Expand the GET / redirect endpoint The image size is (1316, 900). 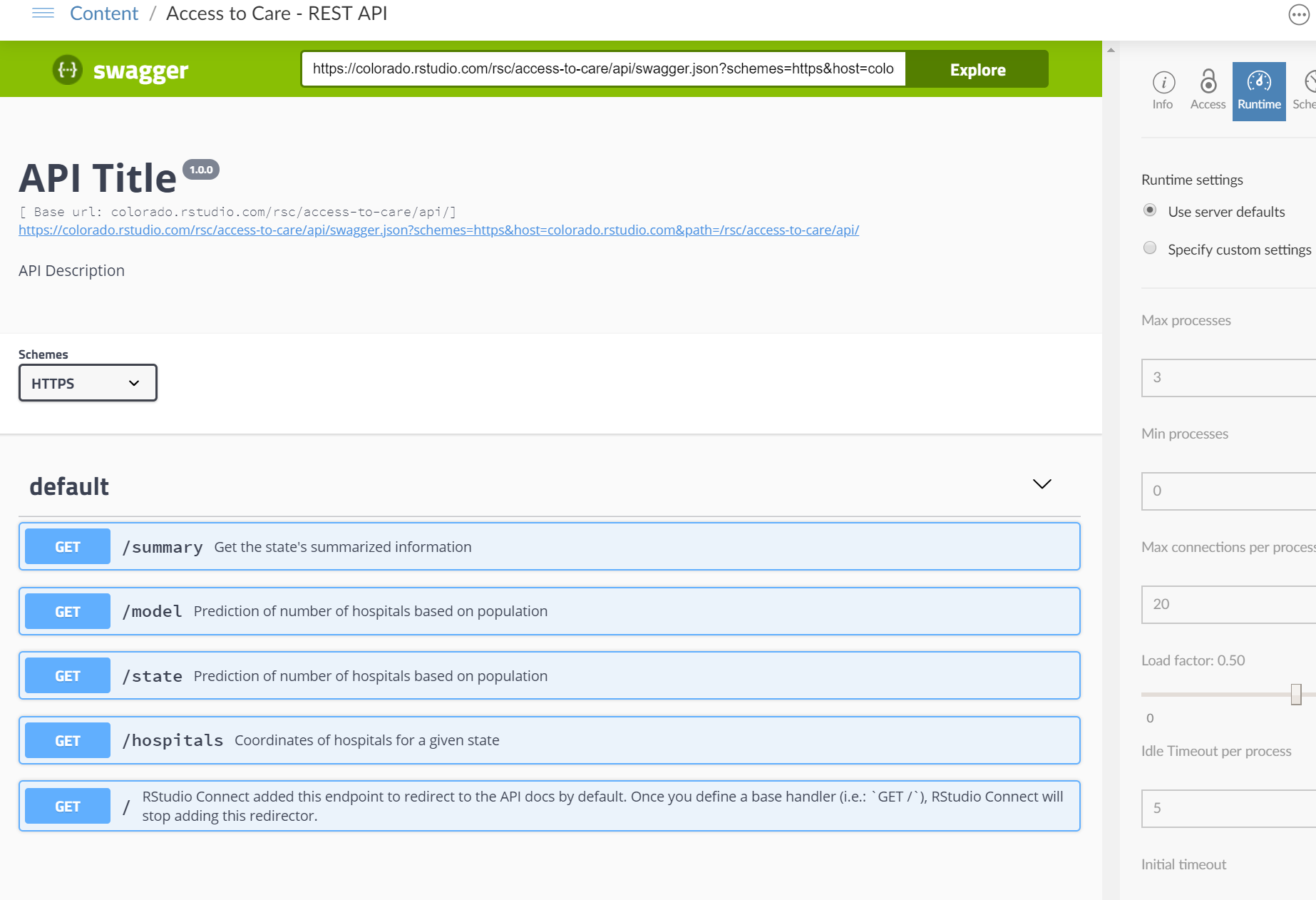click(x=549, y=806)
